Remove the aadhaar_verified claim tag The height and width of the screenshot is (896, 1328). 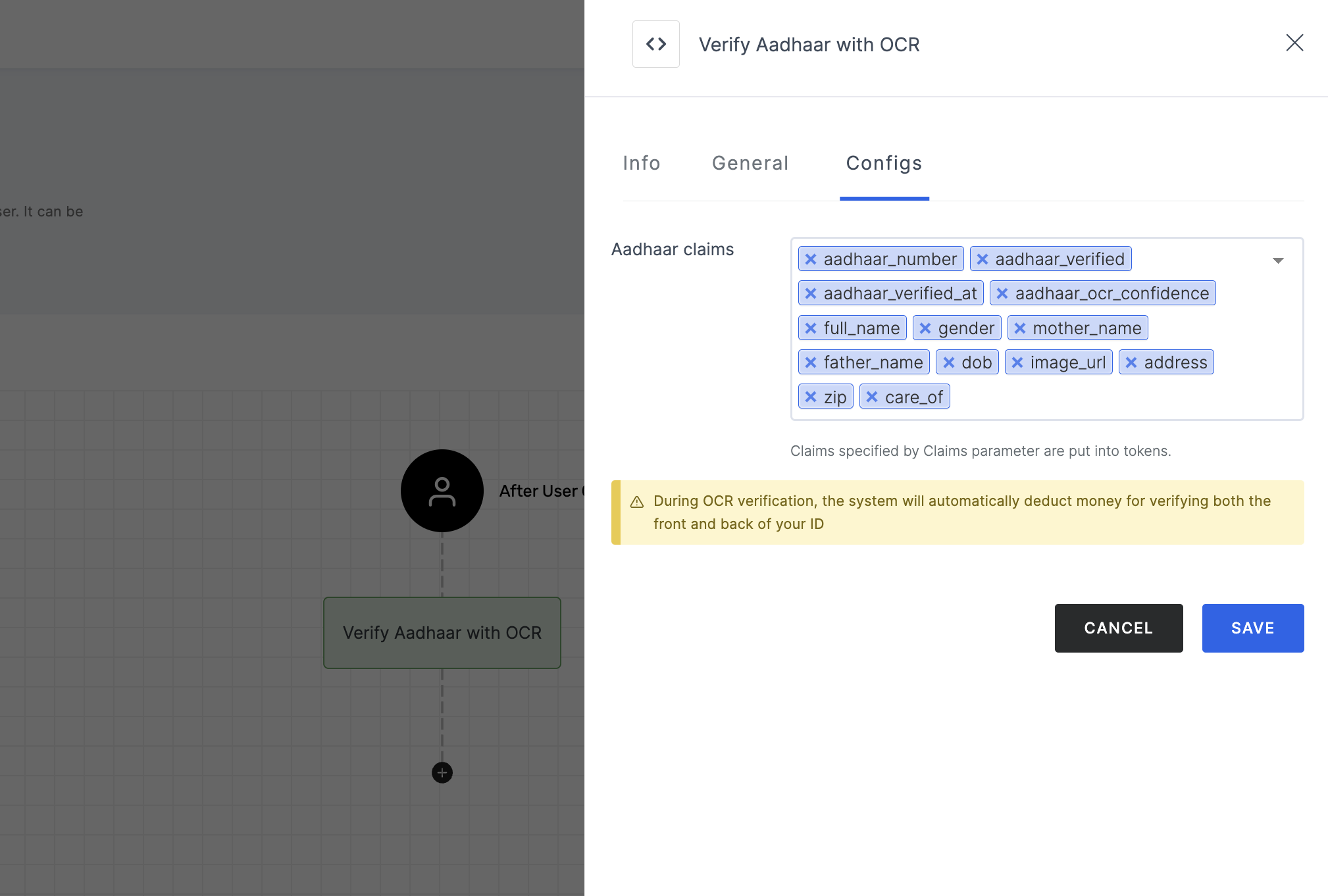(x=982, y=259)
